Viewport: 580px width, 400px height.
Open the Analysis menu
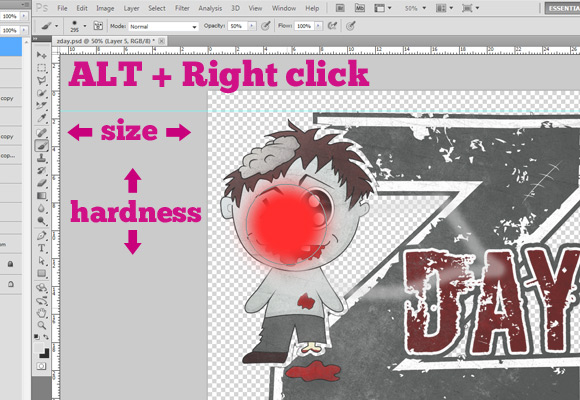210,8
